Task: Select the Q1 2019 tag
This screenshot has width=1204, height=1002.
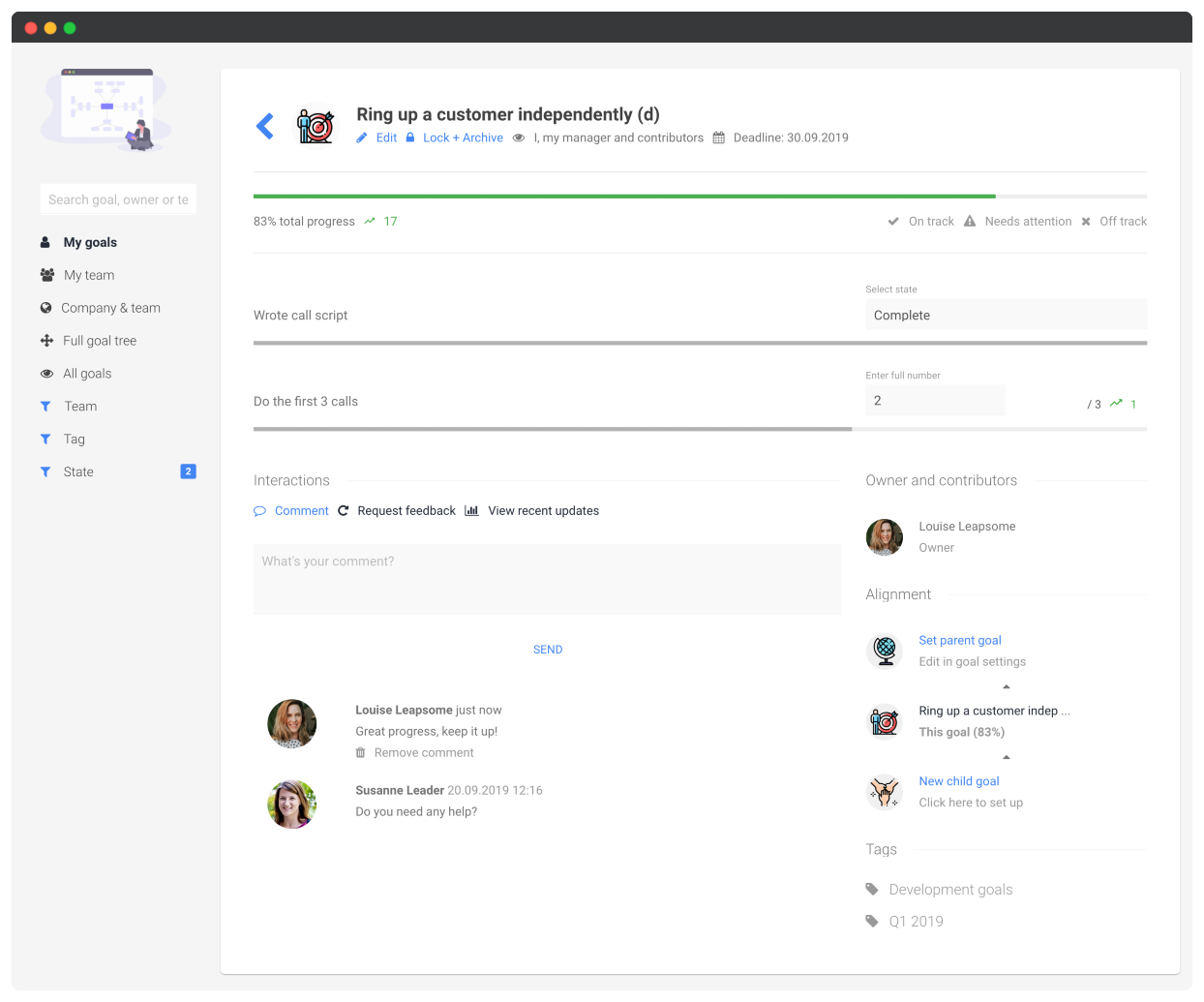Action: 916,922
